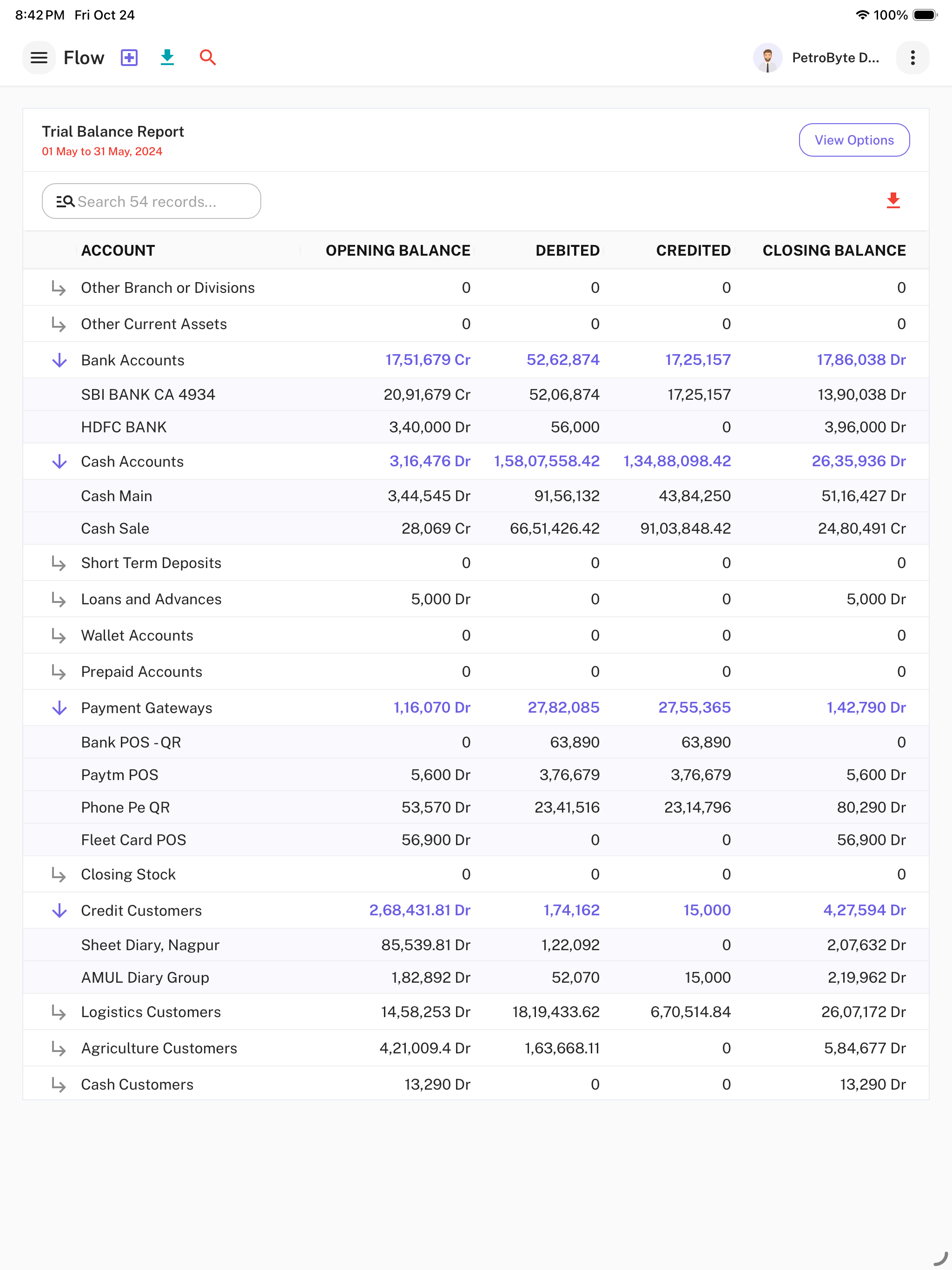Expand Wallet Accounts row
This screenshot has width=952, height=1270.
click(59, 635)
